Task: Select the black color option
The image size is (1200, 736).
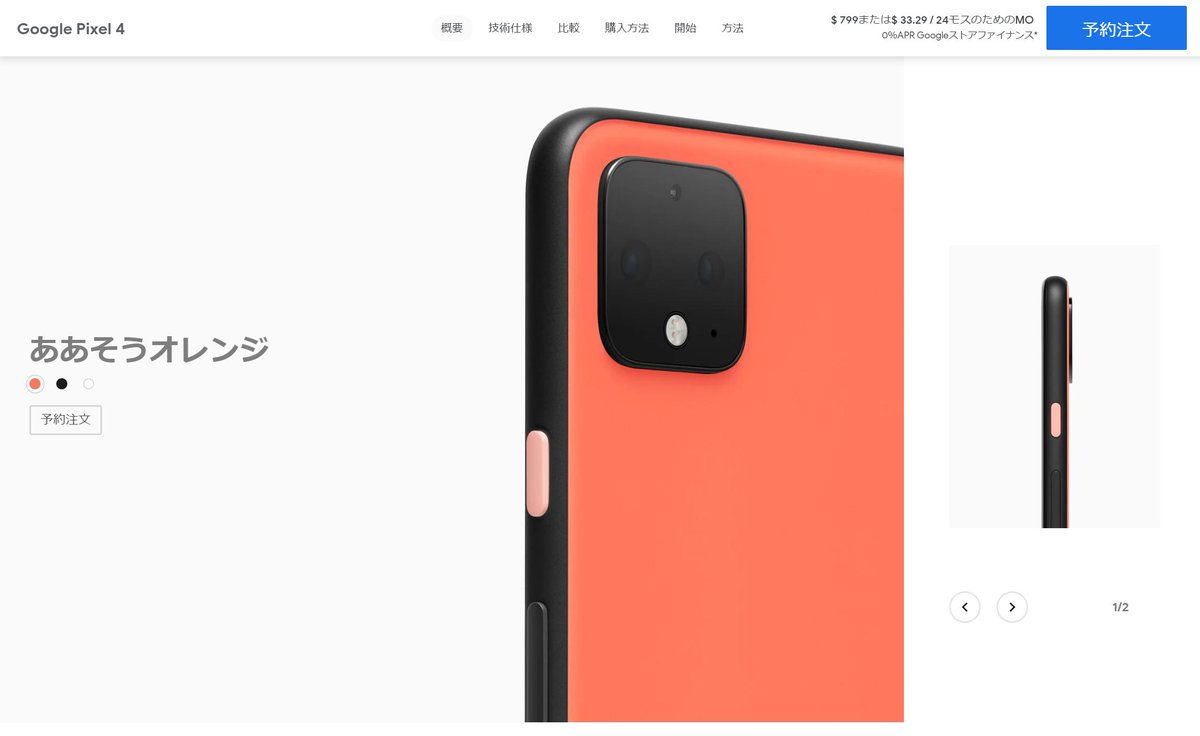Action: click(62, 384)
